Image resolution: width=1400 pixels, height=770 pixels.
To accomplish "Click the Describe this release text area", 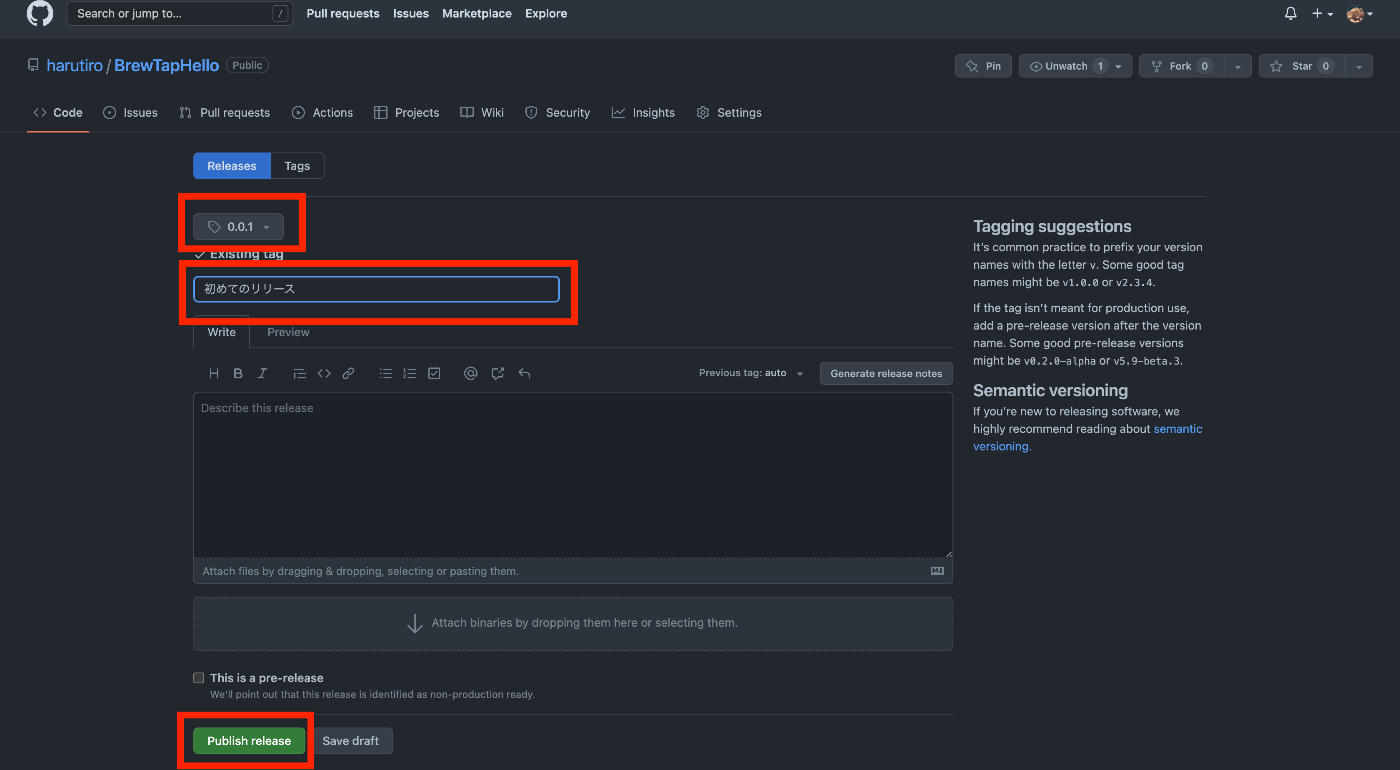I will tap(573, 475).
